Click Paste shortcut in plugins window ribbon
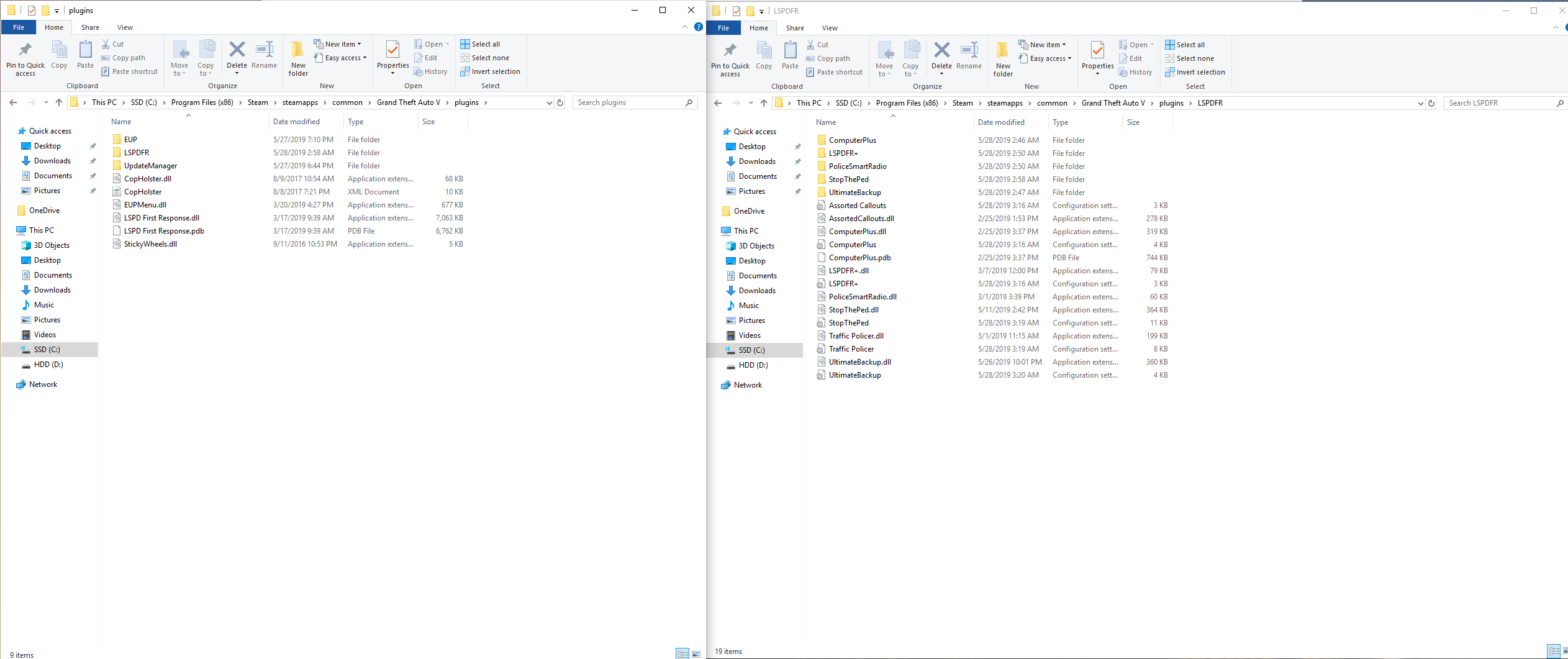The image size is (1568, 659). [x=129, y=71]
